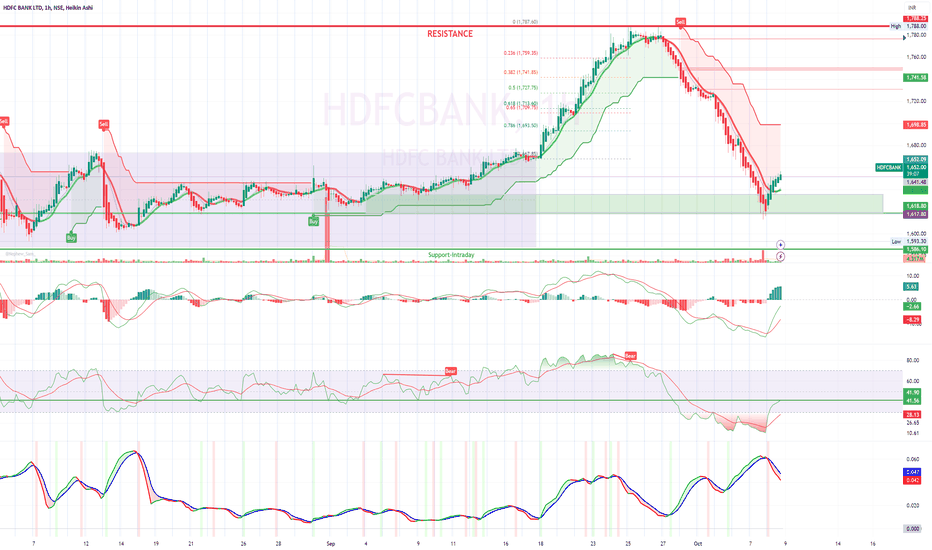
Task: Click the purple 1,617.80 price tag
Action: tap(915, 214)
